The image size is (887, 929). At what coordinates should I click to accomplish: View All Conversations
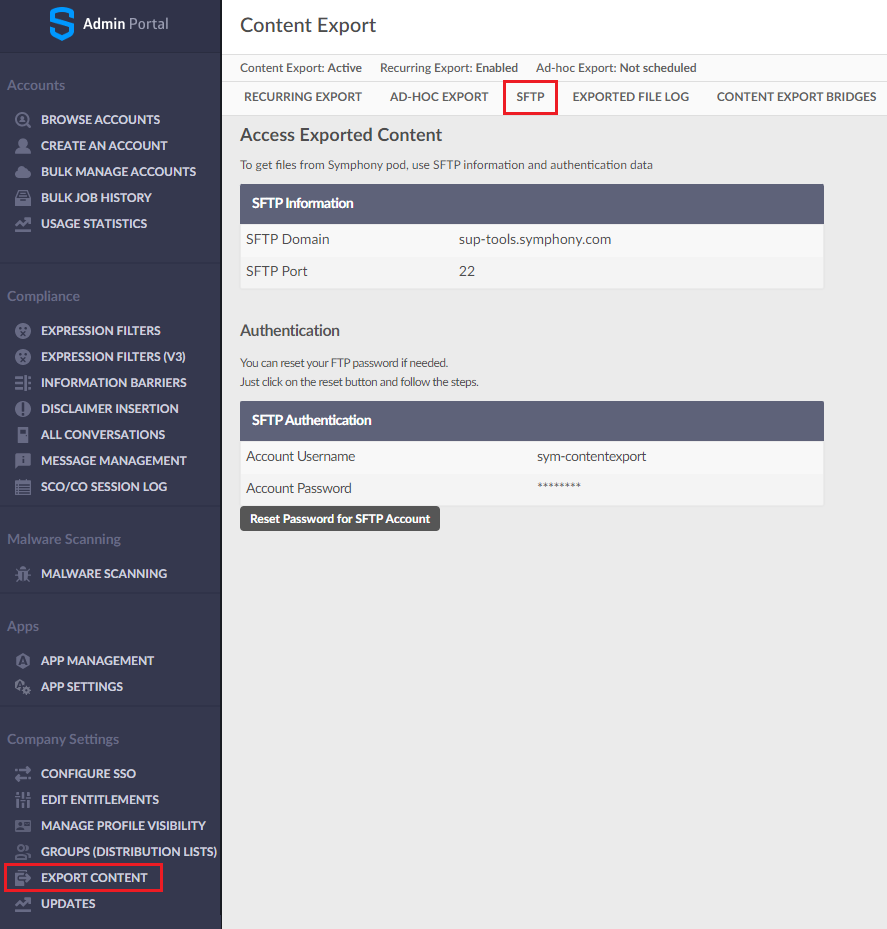pos(103,435)
